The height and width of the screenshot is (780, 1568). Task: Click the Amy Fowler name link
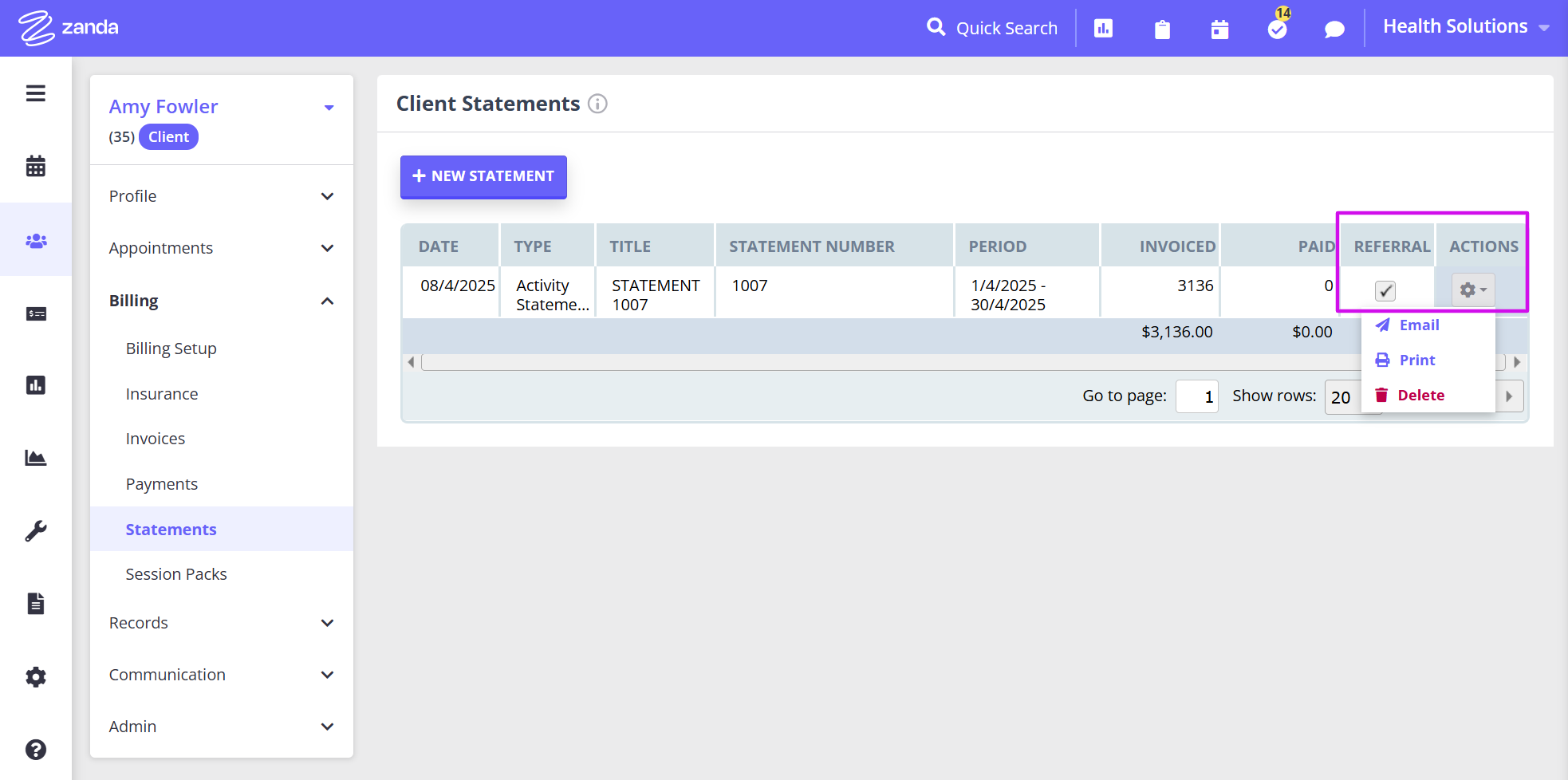pos(163,107)
